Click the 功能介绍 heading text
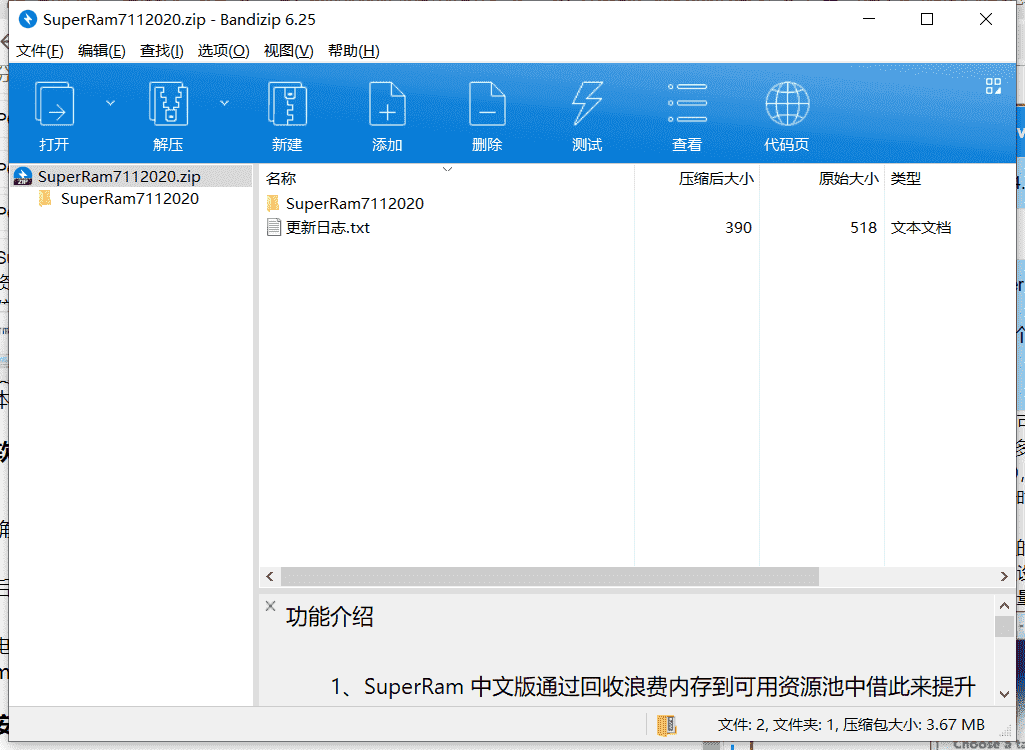This screenshot has width=1025, height=750. (329, 617)
